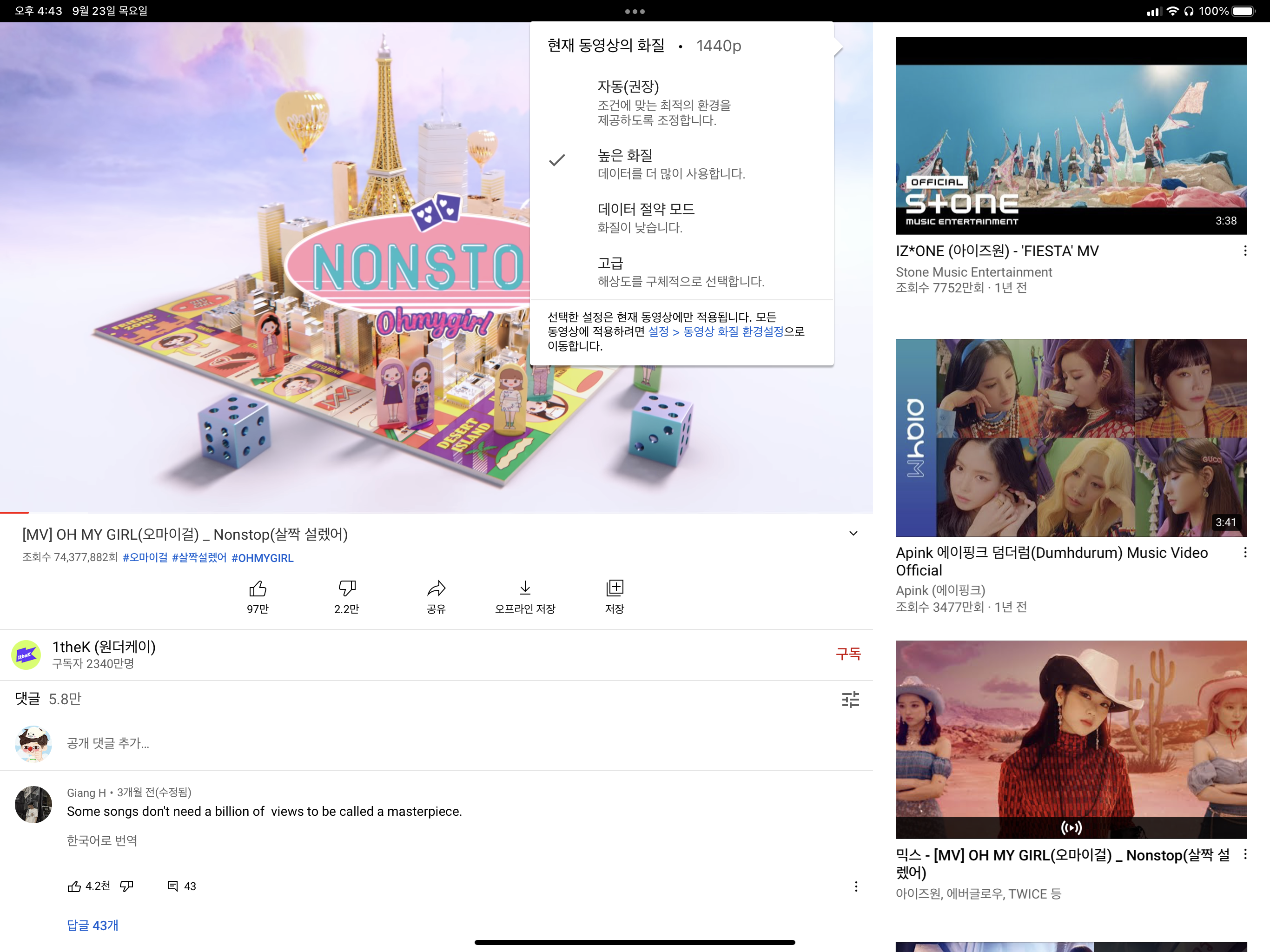The width and height of the screenshot is (1270, 952).
Task: Tap the offline save download icon
Action: point(525,588)
